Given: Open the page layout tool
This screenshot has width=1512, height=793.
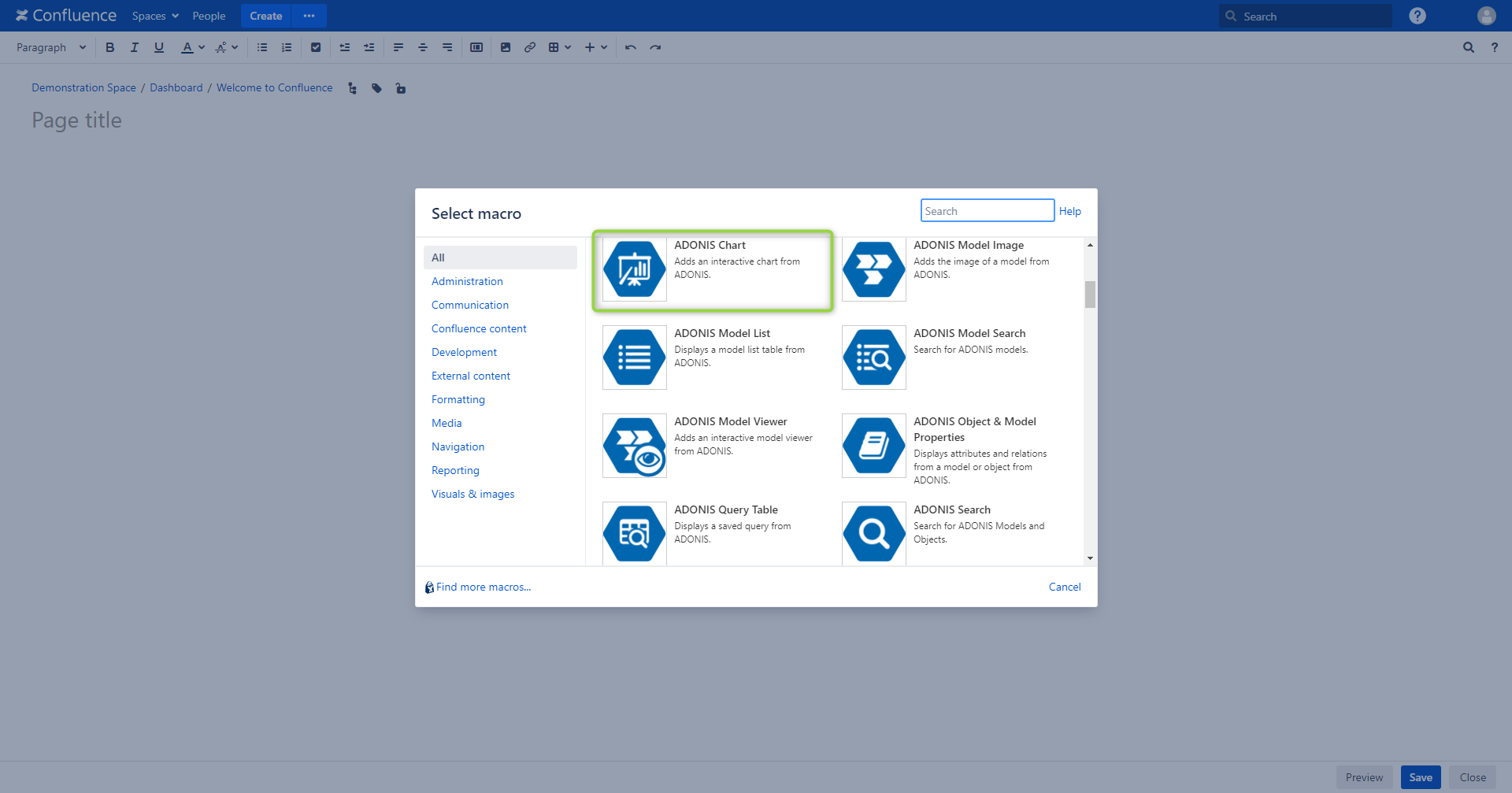Looking at the screenshot, I should click(476, 47).
